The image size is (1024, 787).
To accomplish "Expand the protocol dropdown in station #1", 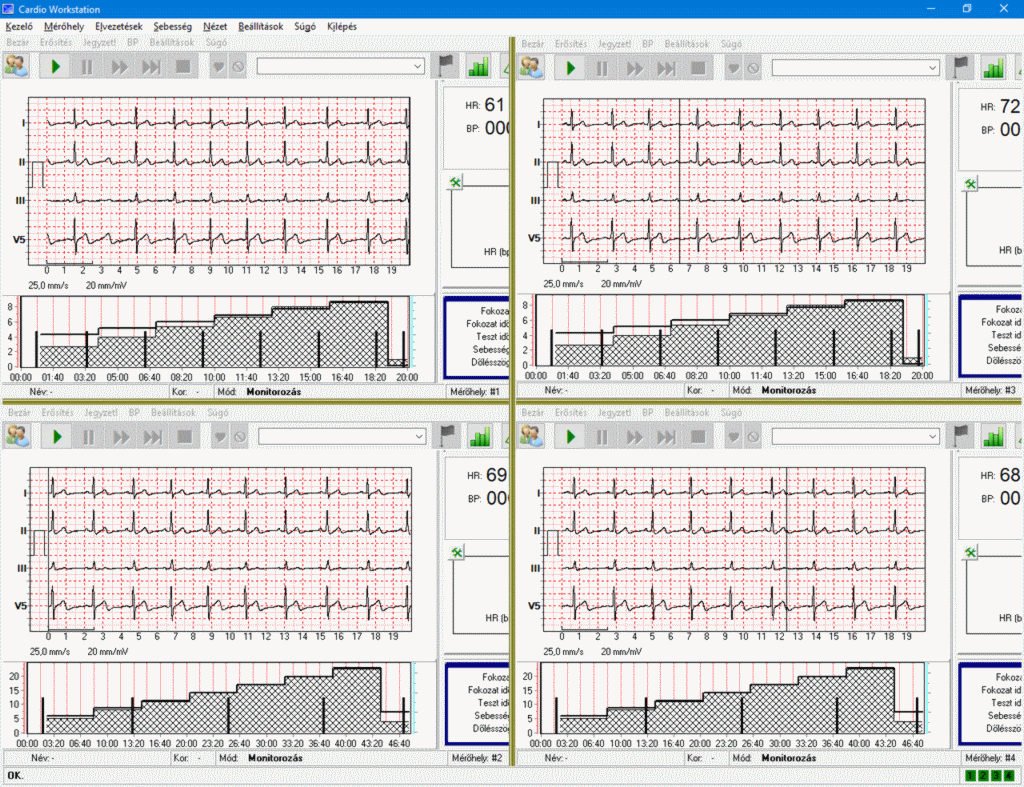I will pyautogui.click(x=417, y=67).
